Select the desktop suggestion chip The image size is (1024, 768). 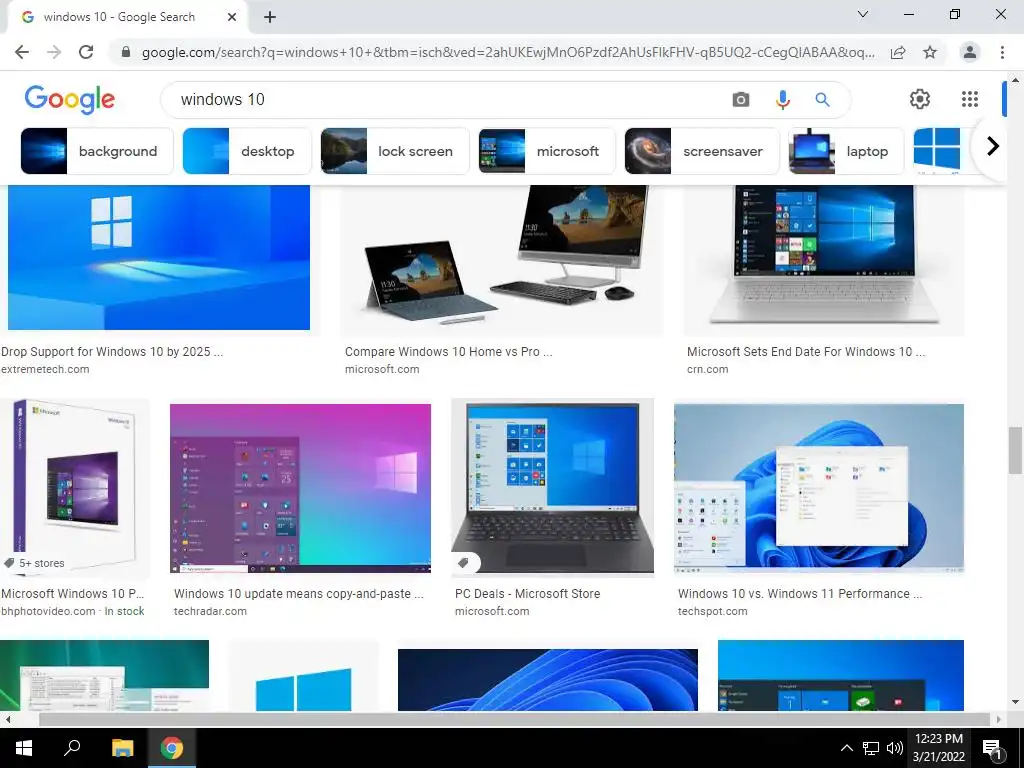point(246,151)
